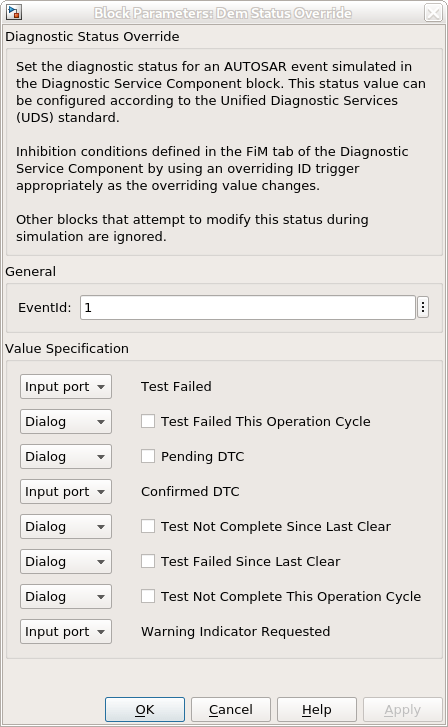Enable Test Failed This Operation Cycle checkbox

[x=148, y=421]
